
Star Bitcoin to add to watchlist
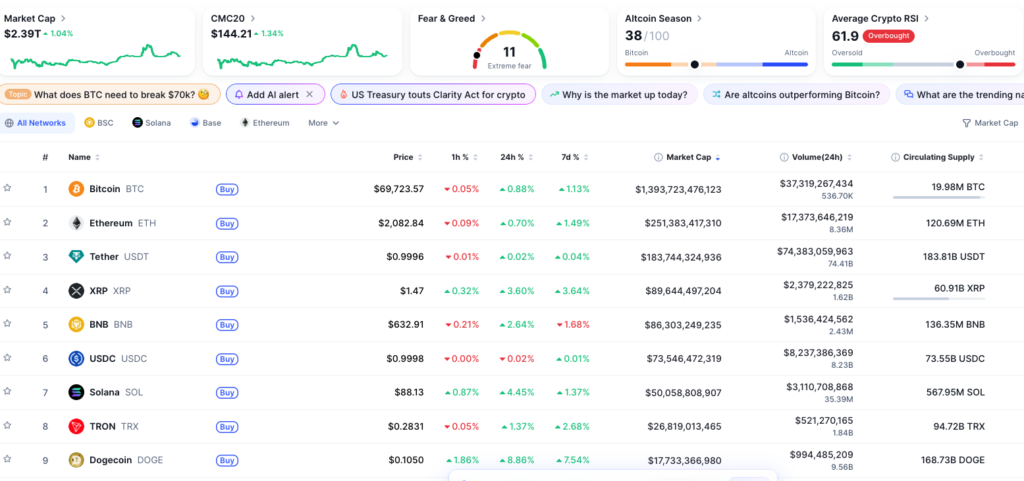(7, 188)
